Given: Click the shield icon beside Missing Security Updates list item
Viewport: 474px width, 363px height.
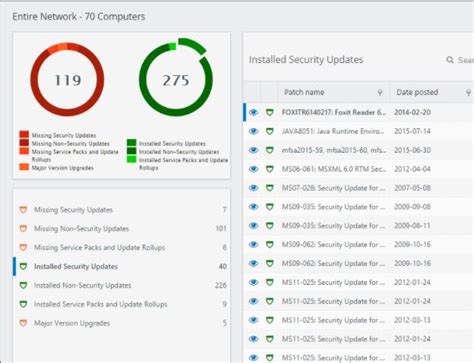Looking at the screenshot, I should click(23, 210).
